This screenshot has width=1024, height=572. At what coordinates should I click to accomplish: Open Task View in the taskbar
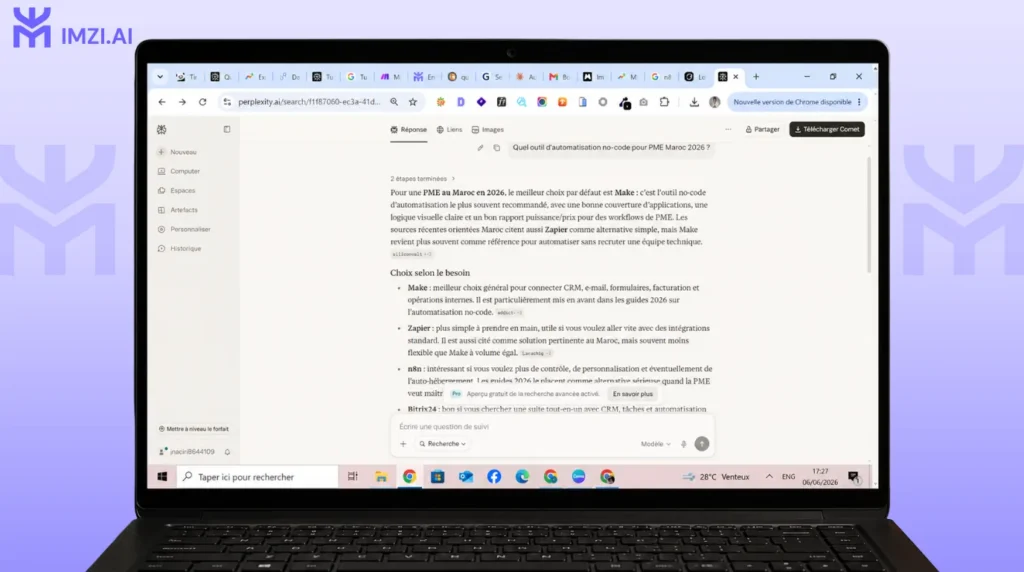(x=353, y=477)
